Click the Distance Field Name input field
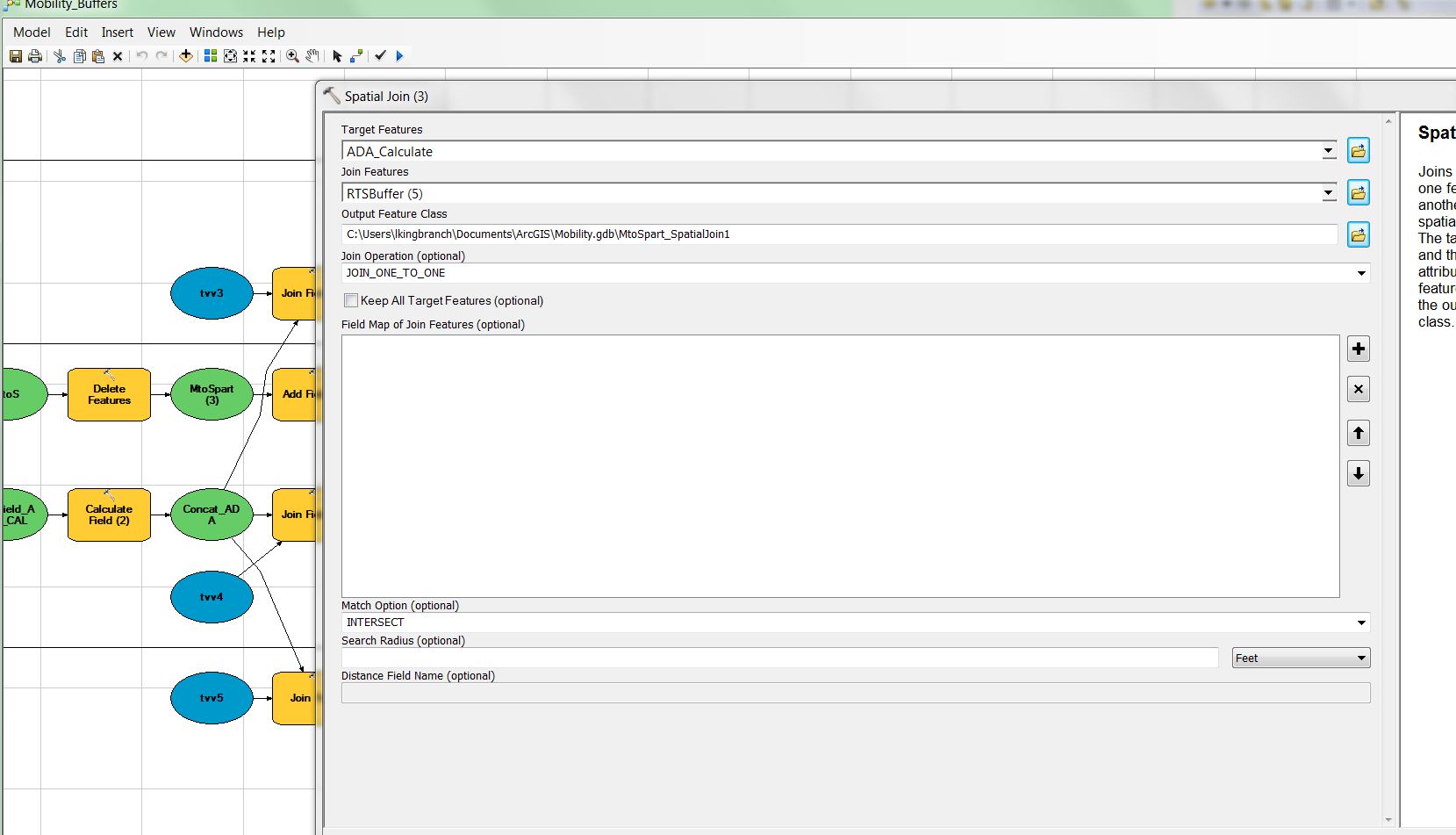Viewport: 1456px width, 835px height. coord(856,693)
